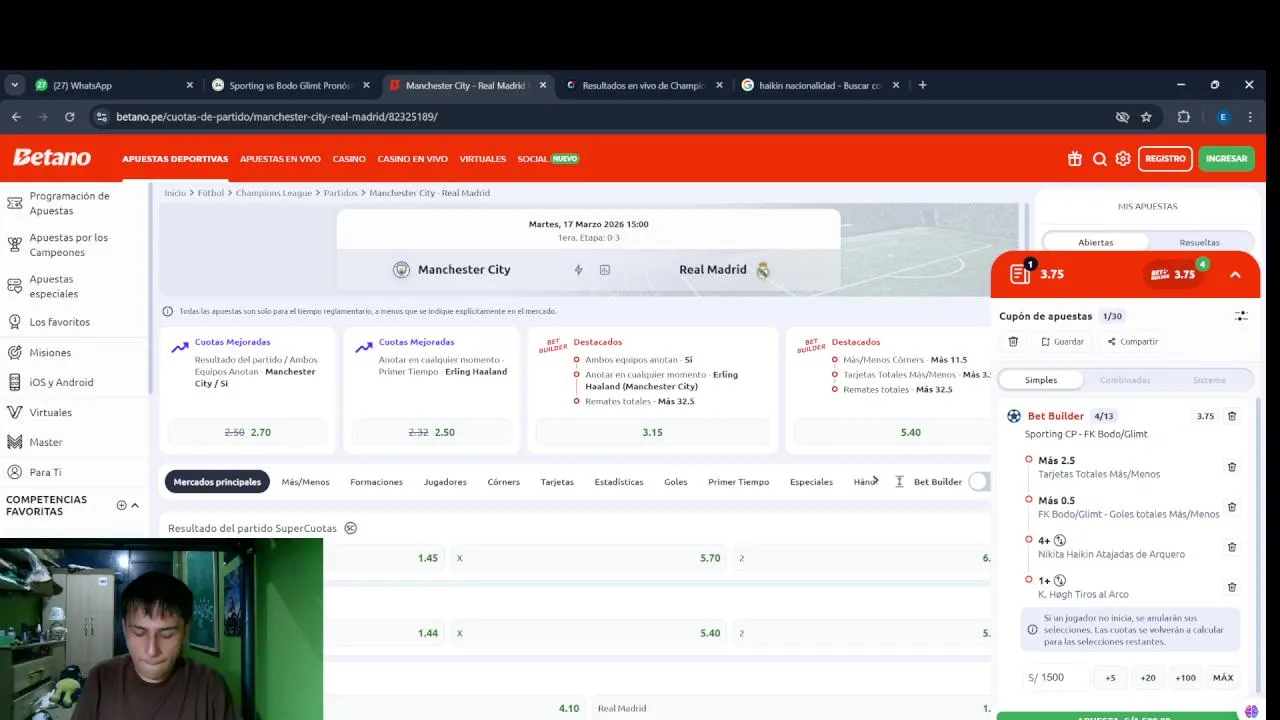Switch to Abiertas in Mis Apuestas

[1095, 242]
